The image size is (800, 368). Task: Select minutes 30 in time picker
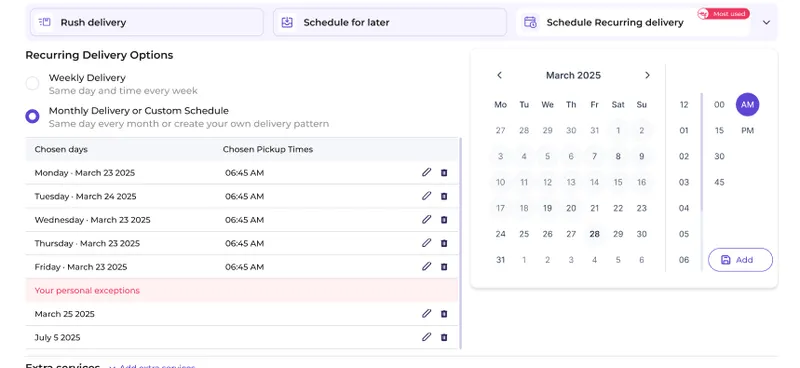719,156
